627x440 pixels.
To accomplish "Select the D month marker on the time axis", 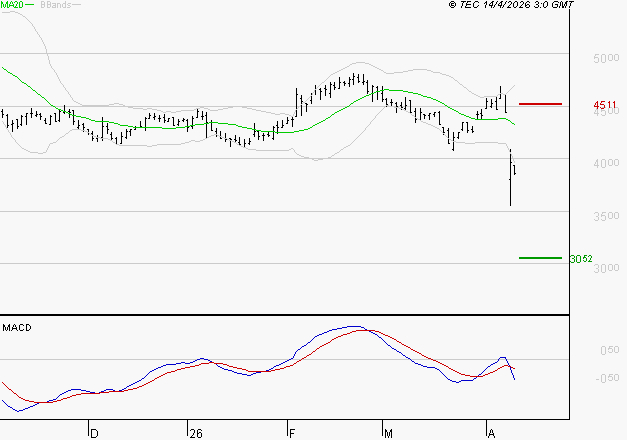I will click(x=94, y=434).
